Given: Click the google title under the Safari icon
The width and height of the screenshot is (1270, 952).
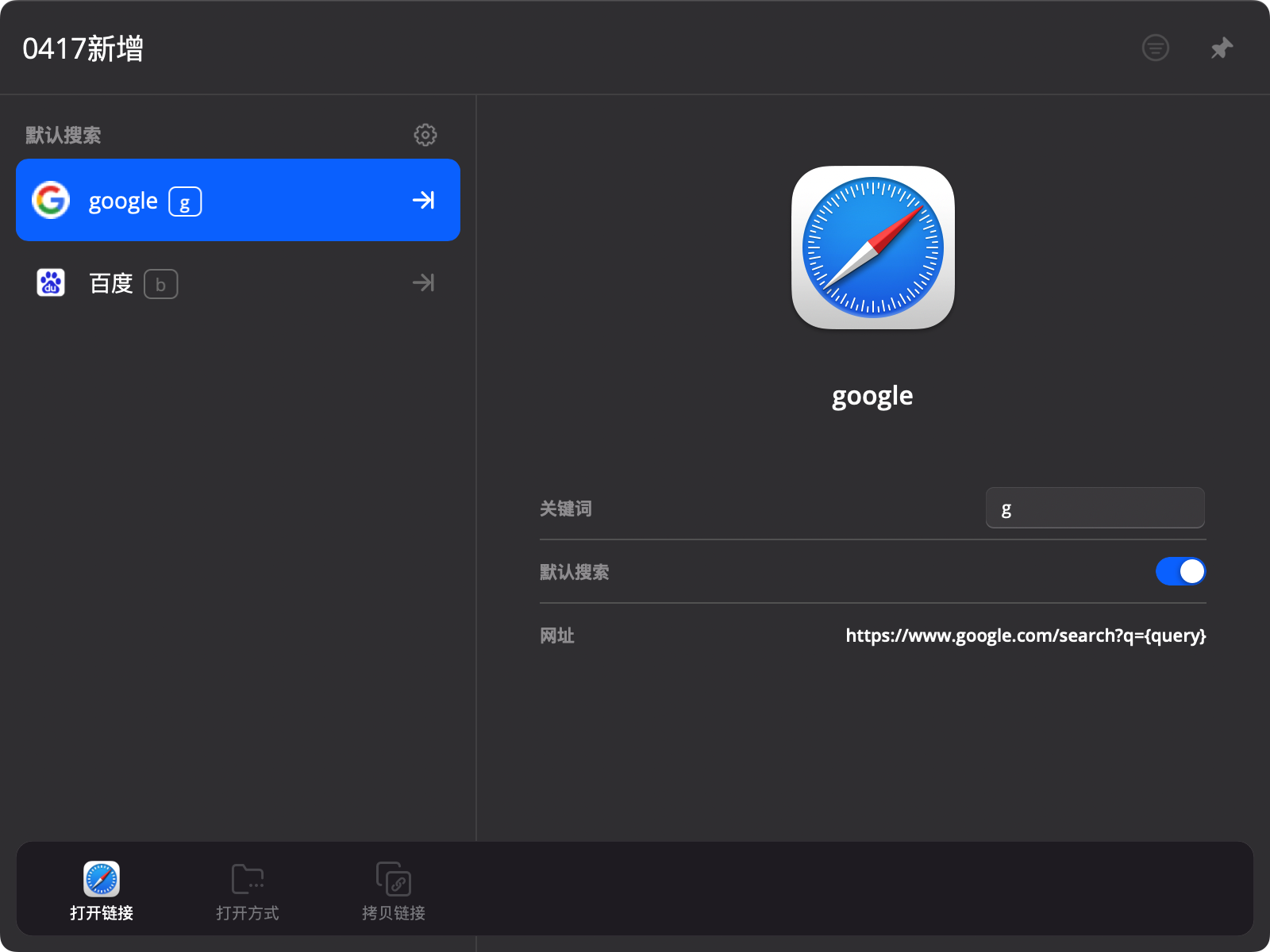Looking at the screenshot, I should pos(872,395).
